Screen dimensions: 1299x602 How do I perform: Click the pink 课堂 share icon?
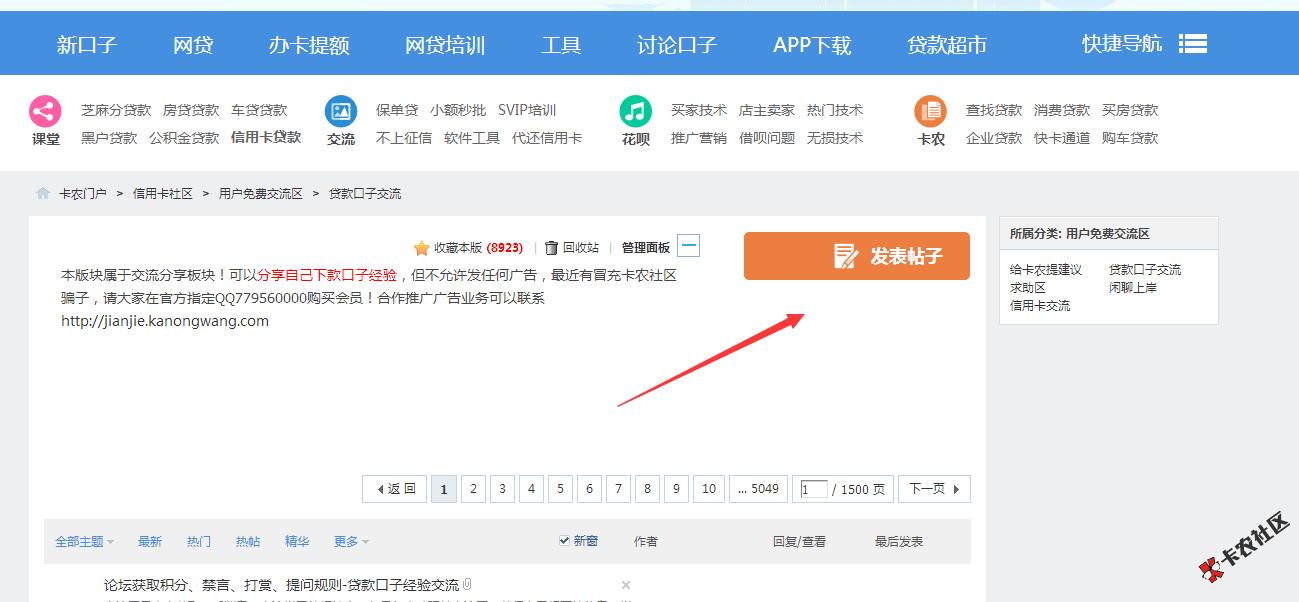click(x=45, y=111)
